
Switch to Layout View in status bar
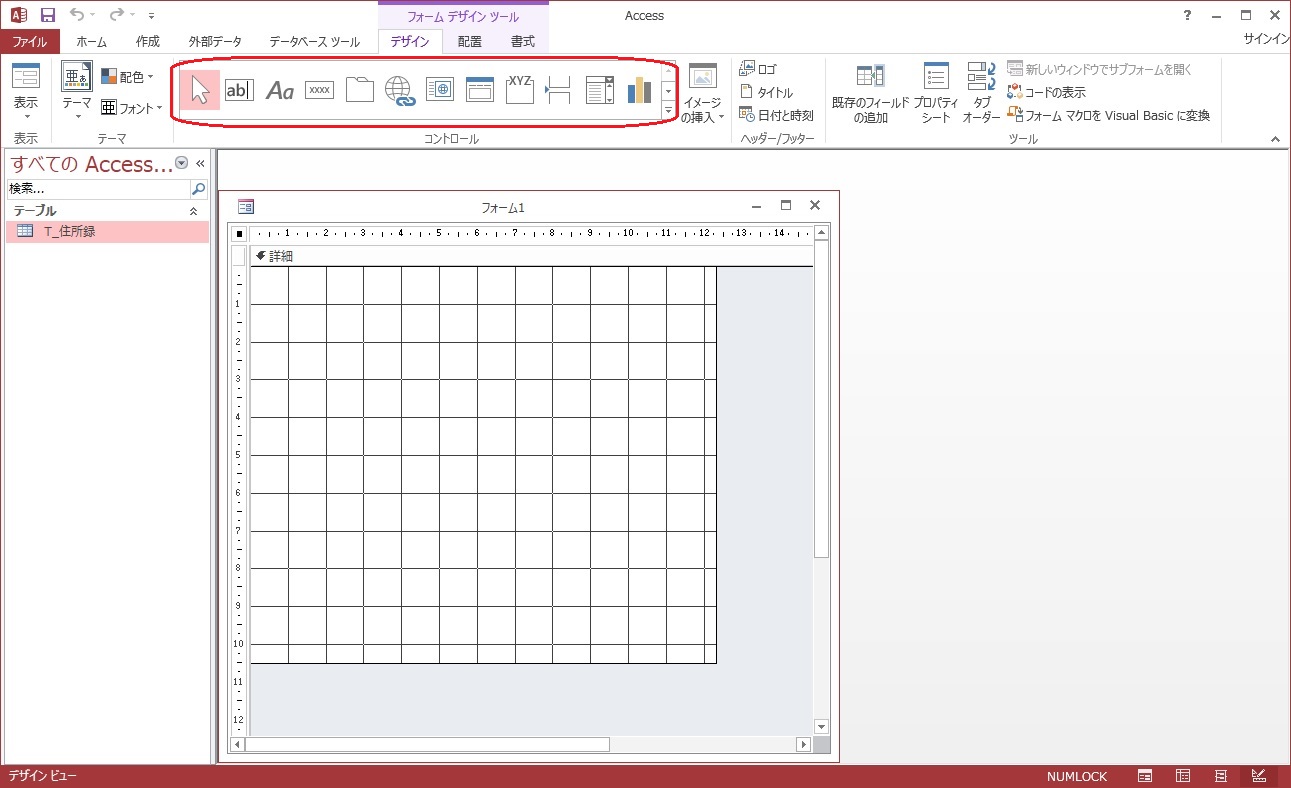[x=1221, y=776]
